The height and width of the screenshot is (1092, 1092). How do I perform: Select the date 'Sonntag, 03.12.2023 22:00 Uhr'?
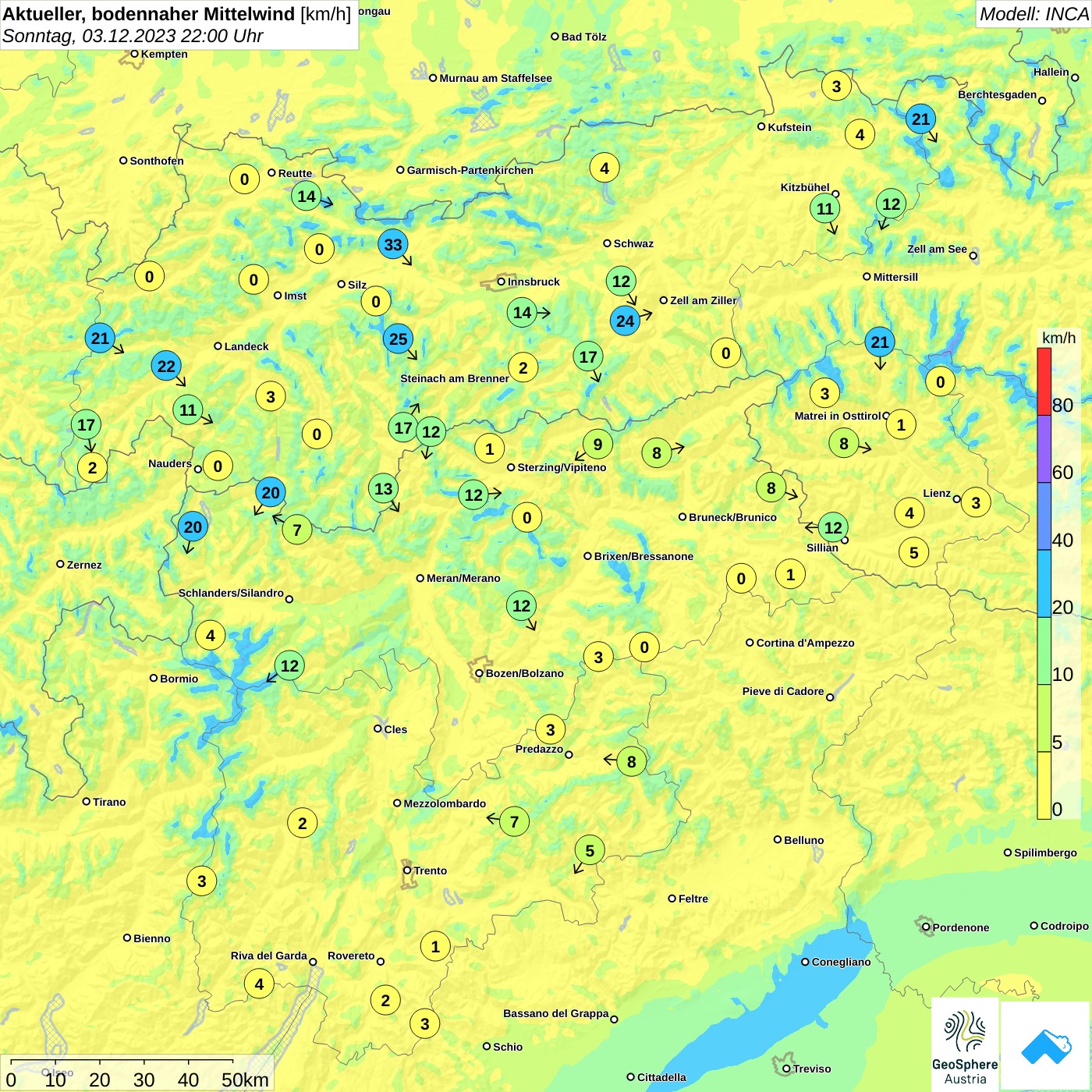133,36
